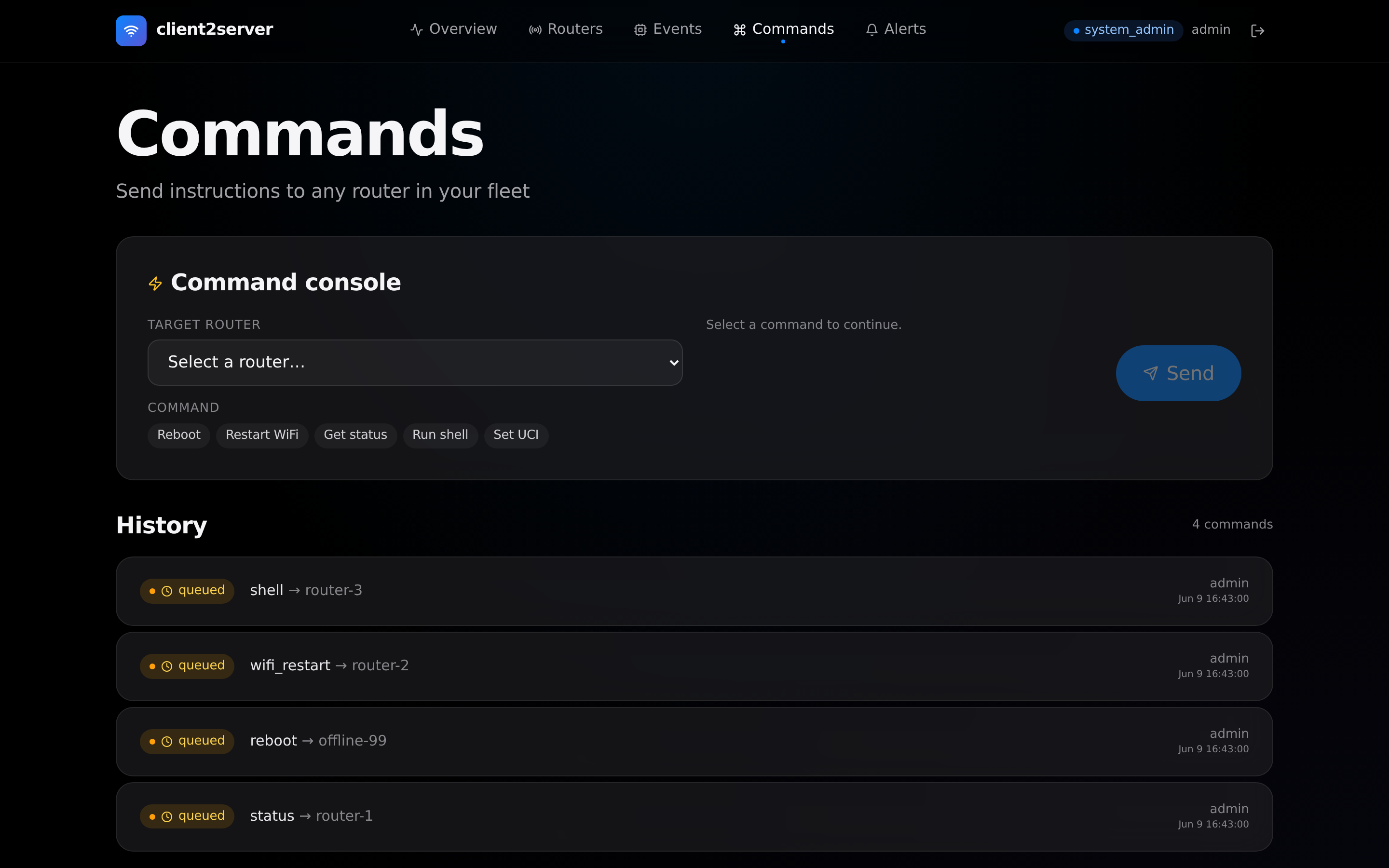Choose the Run shell command chip
The width and height of the screenshot is (1389, 868).
440,435
